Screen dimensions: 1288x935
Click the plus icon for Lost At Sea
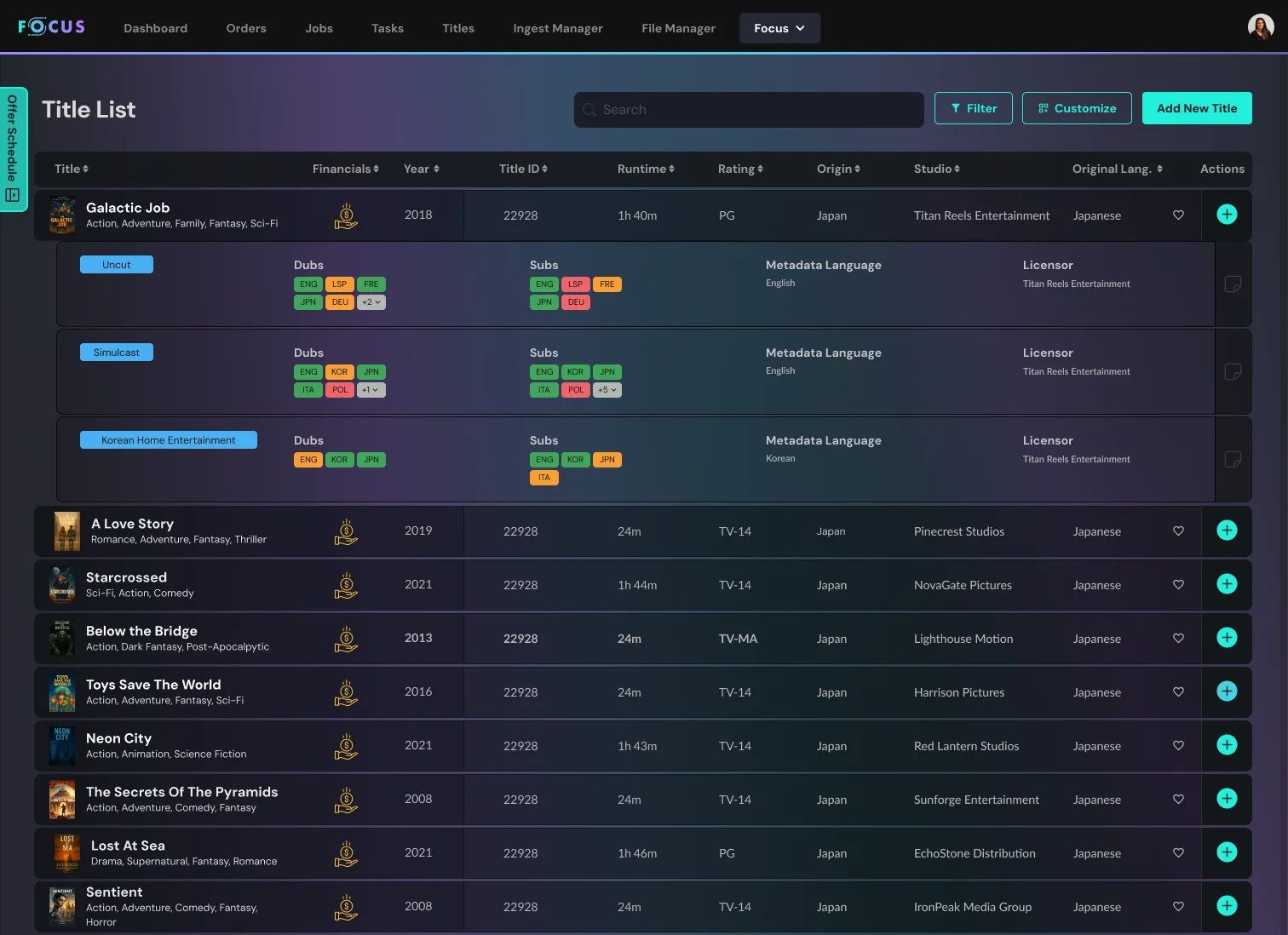[1227, 852]
